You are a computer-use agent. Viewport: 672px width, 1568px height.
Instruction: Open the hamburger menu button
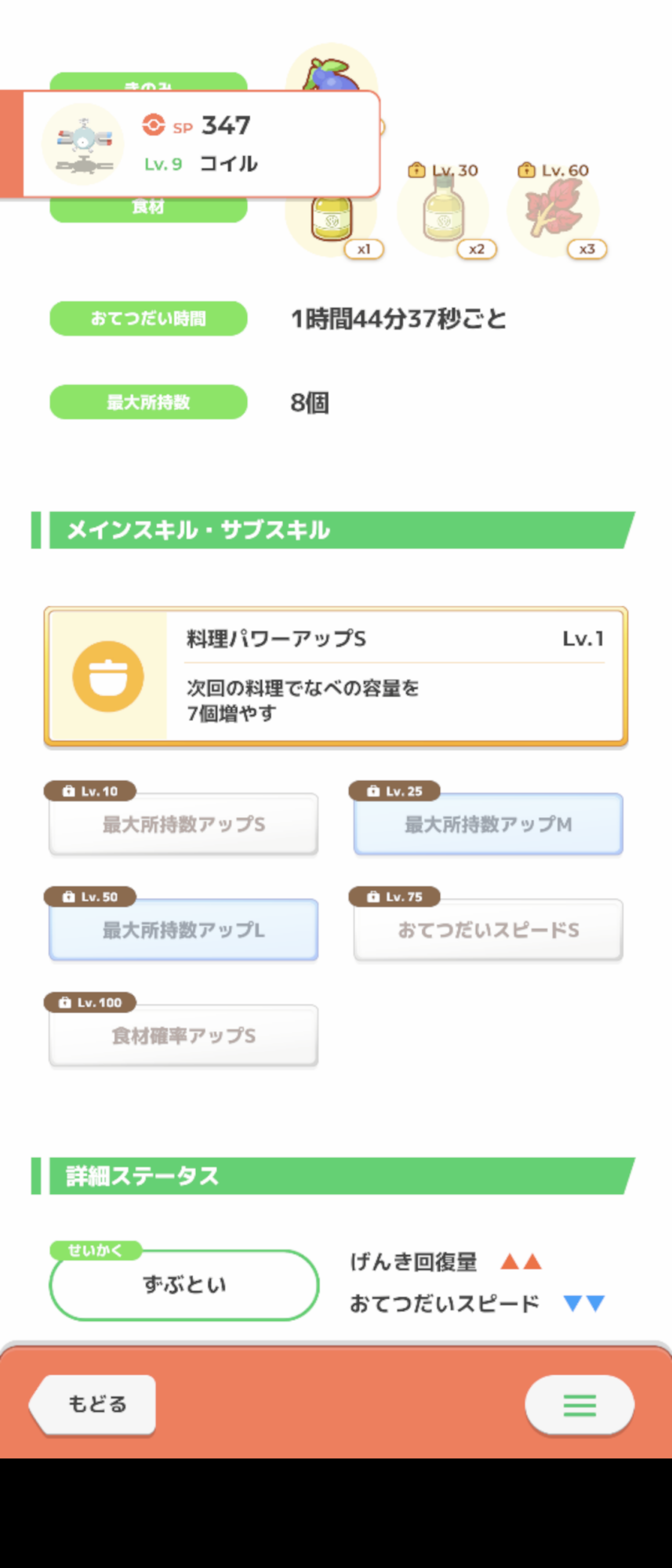579,1404
